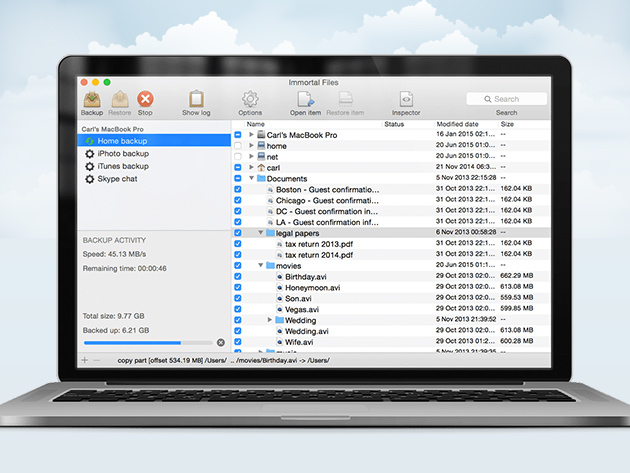Collapse the legal papers folder

click(x=261, y=233)
